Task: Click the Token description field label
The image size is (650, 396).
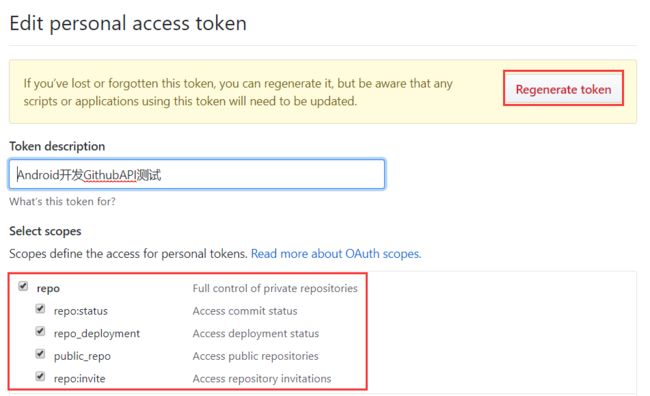Action: [57, 146]
